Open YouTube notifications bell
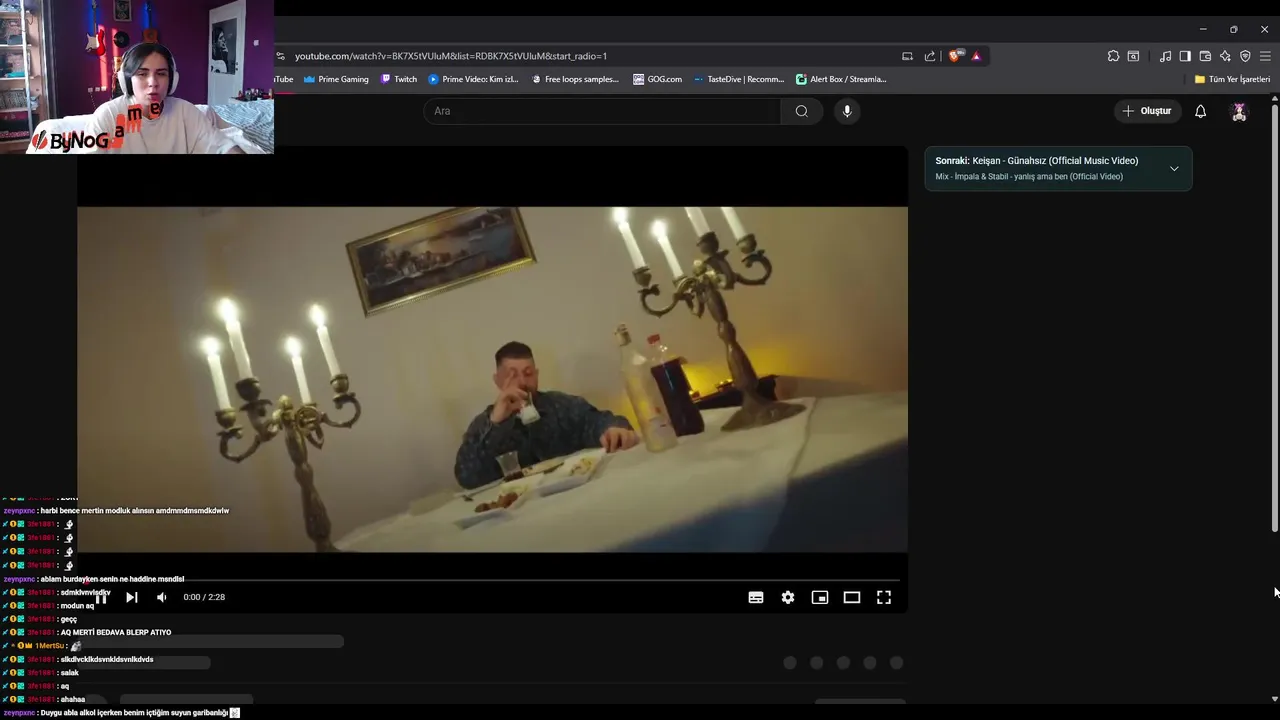The image size is (1280, 720). 1200,111
